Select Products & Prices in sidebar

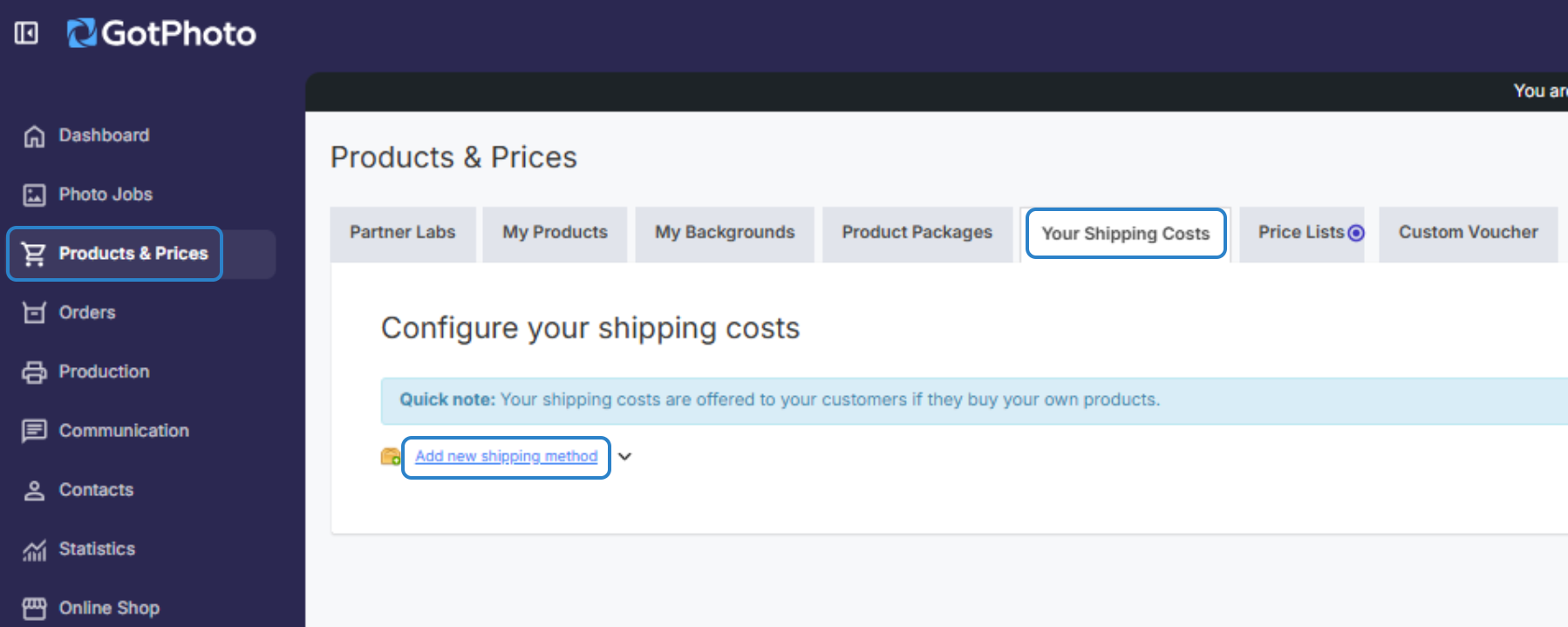click(x=133, y=254)
